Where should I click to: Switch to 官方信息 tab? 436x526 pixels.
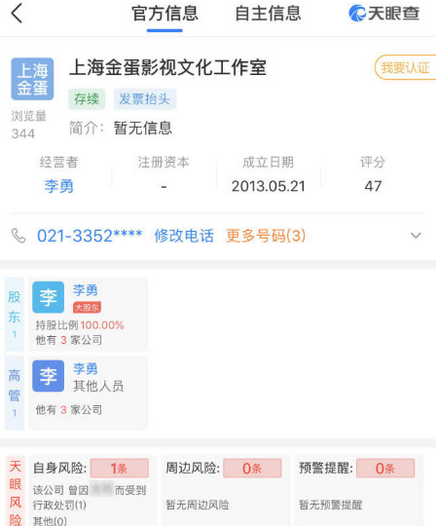pos(165,14)
